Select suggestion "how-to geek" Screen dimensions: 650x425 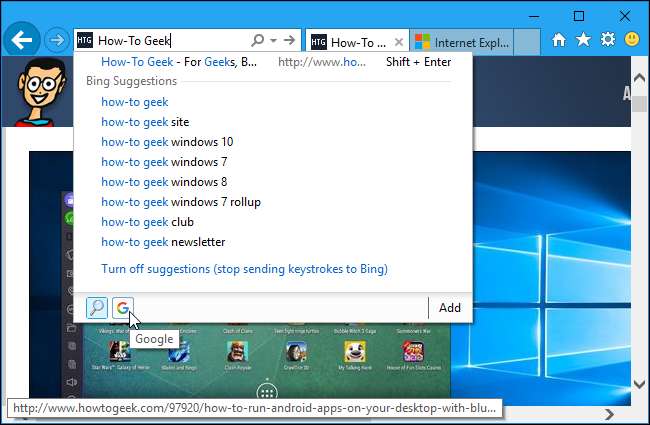(135, 102)
